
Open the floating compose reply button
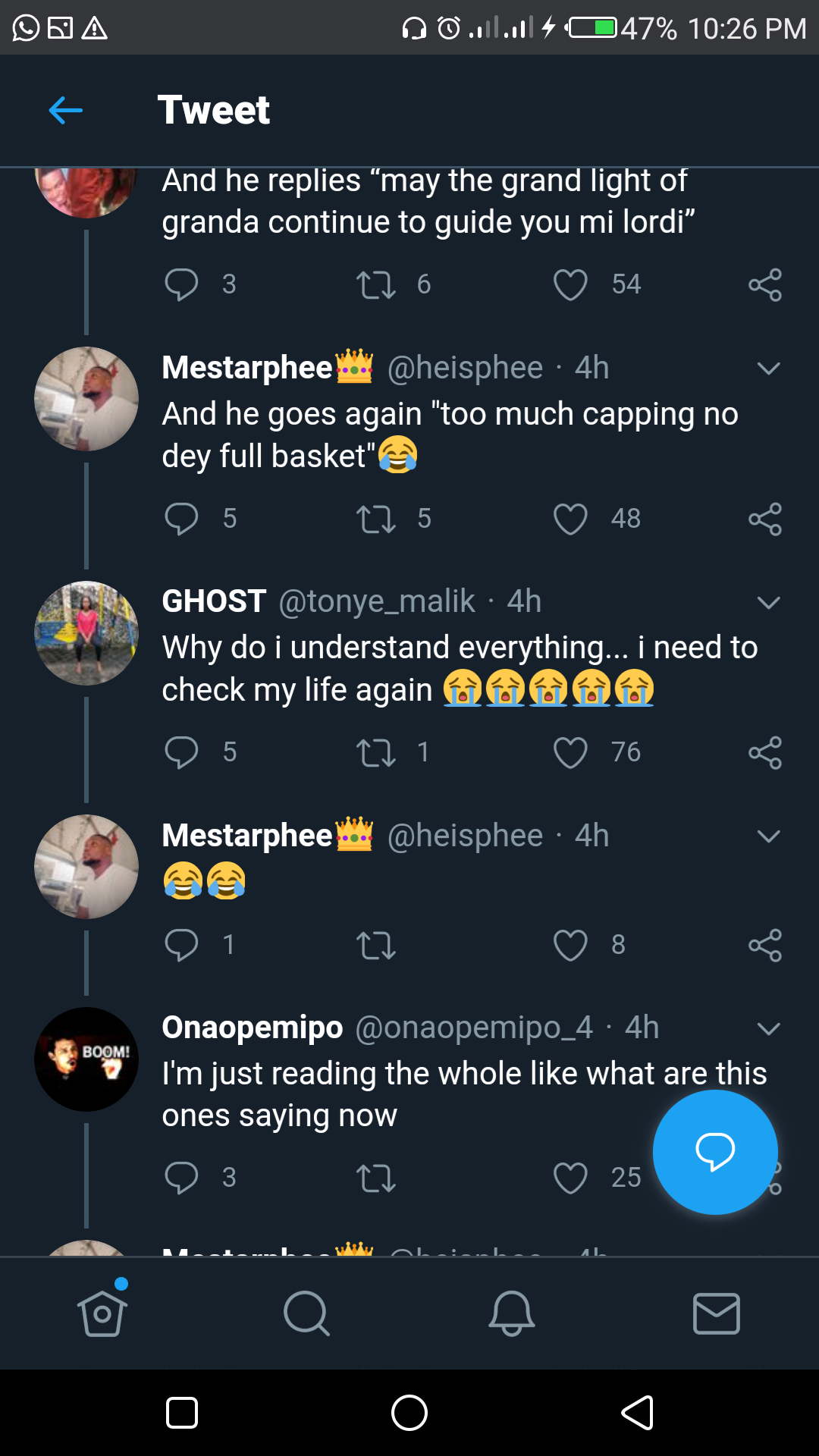point(714,1152)
